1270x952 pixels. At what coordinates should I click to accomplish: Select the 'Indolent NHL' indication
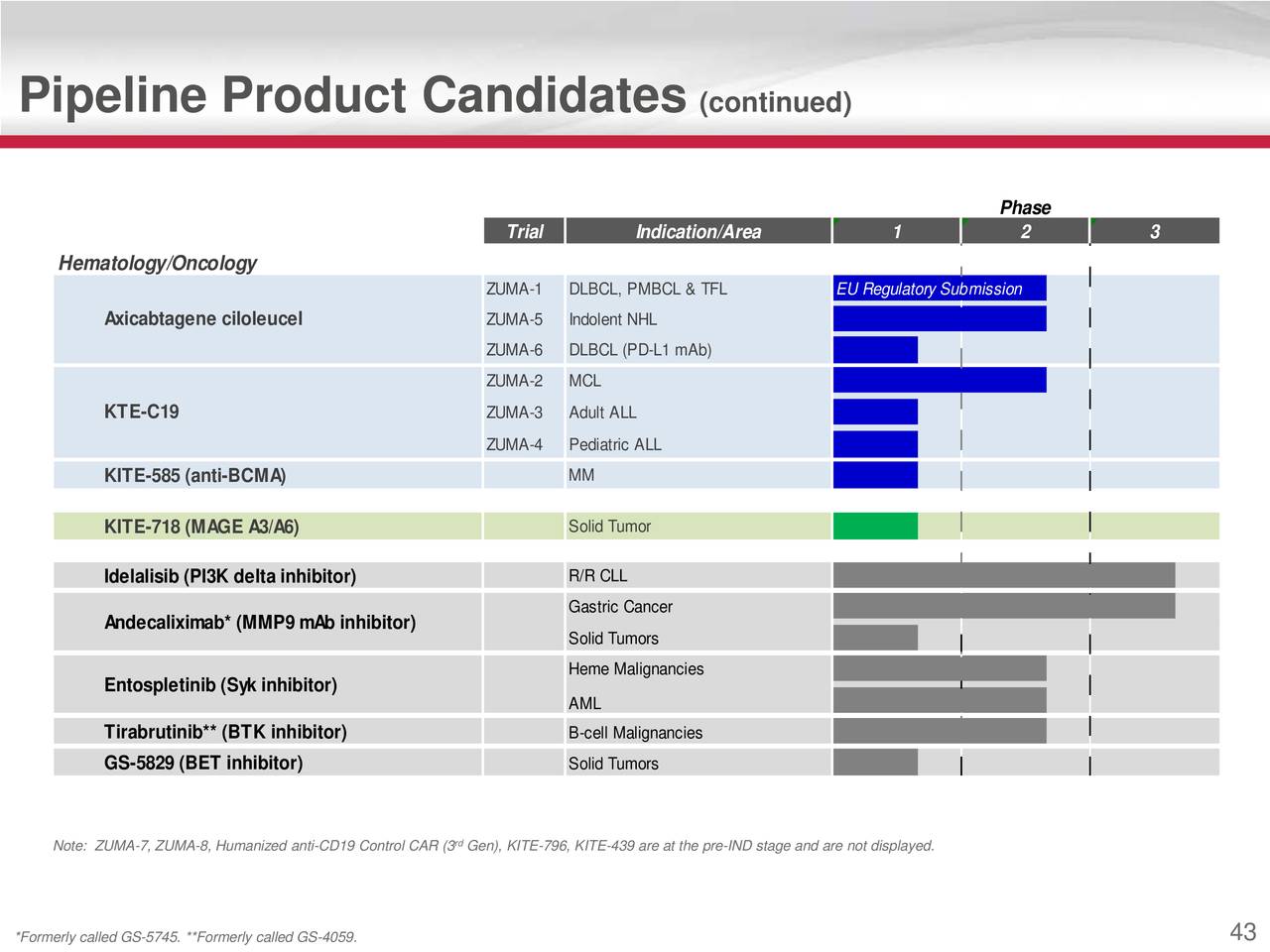(612, 319)
